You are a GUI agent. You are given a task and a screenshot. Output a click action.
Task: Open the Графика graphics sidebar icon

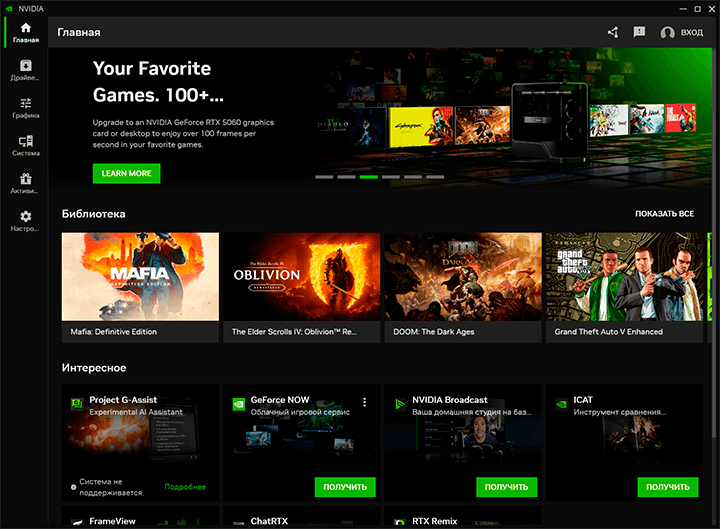26,107
